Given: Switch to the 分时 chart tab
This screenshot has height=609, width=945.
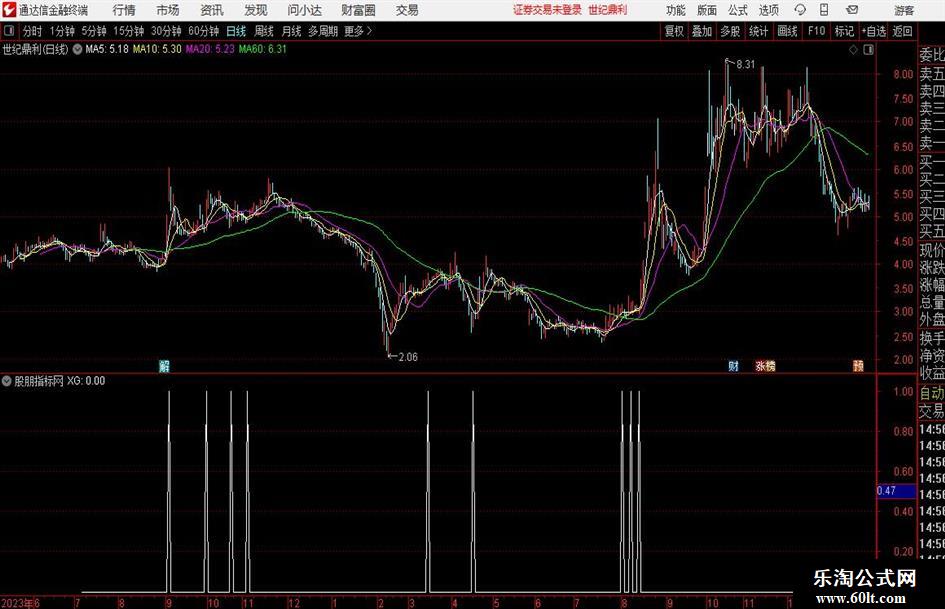Looking at the screenshot, I should pos(33,31).
